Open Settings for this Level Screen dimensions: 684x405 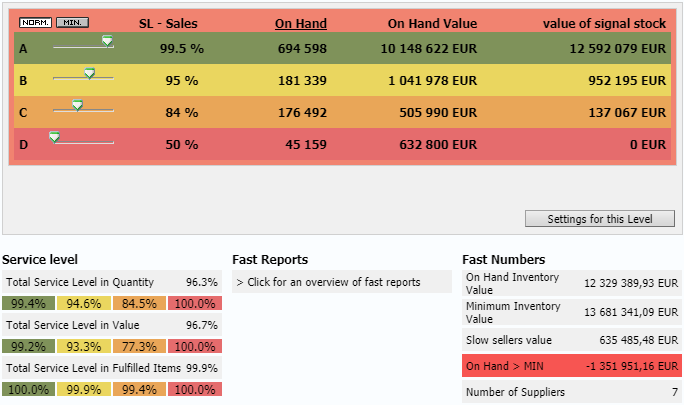[599, 219]
